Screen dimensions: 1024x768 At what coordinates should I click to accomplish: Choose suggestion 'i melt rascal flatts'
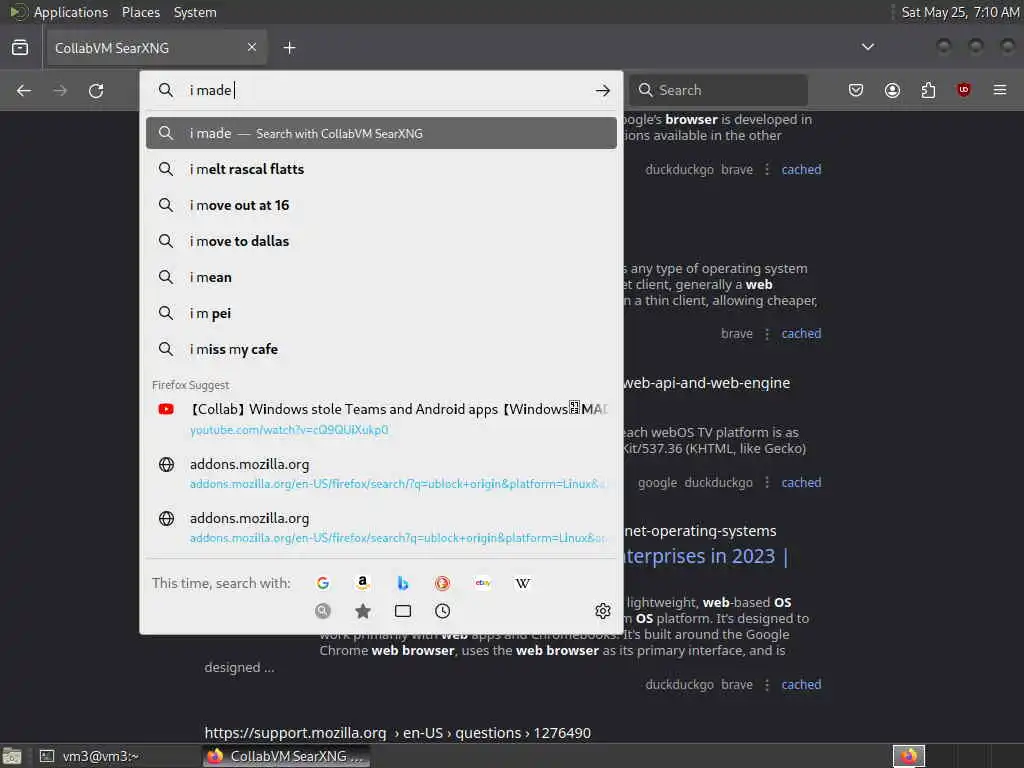pyautogui.click(x=381, y=169)
